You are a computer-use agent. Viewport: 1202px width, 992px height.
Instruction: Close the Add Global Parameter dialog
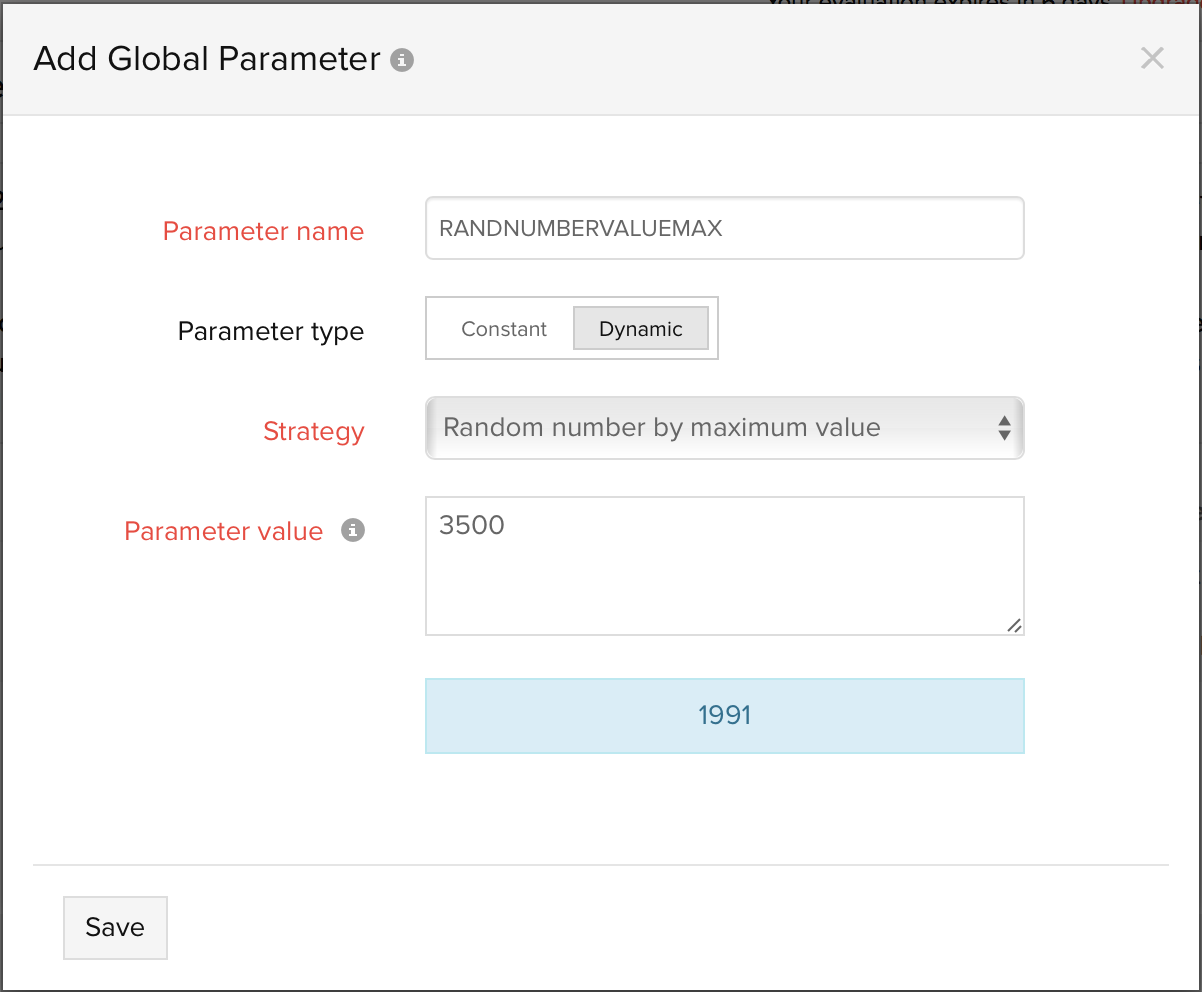[1152, 58]
